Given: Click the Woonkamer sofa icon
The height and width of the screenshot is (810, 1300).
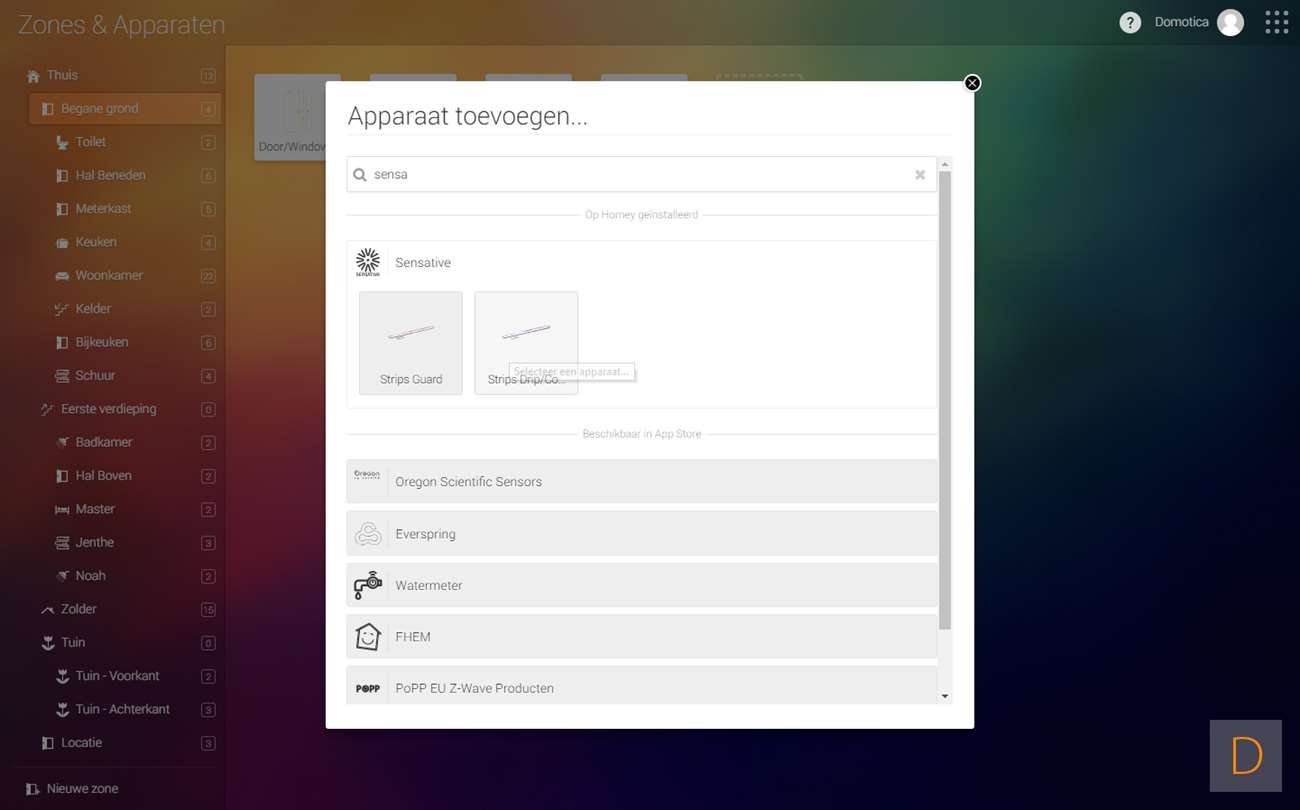Looking at the screenshot, I should (62, 276).
